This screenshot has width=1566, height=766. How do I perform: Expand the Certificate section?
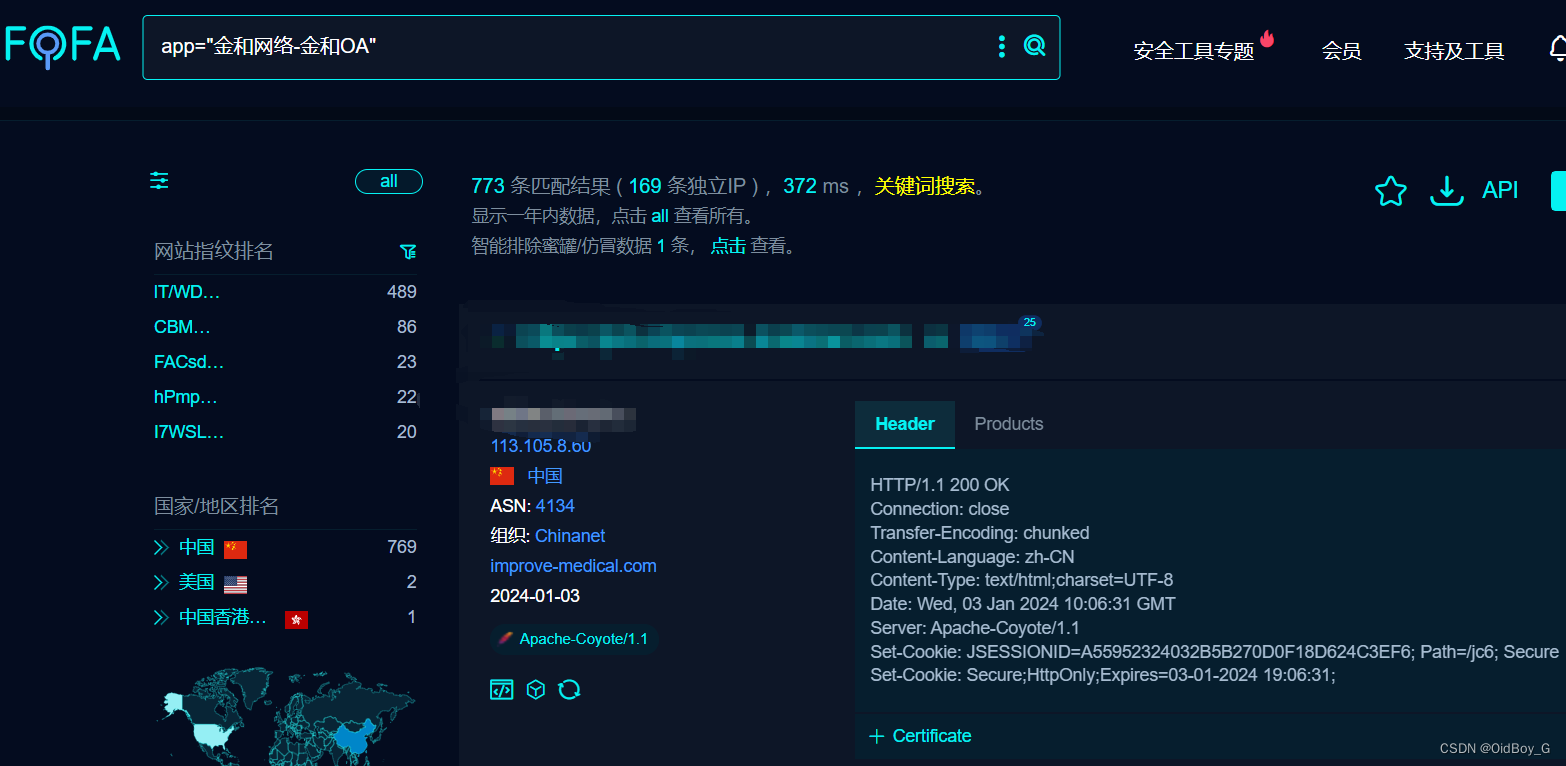920,736
